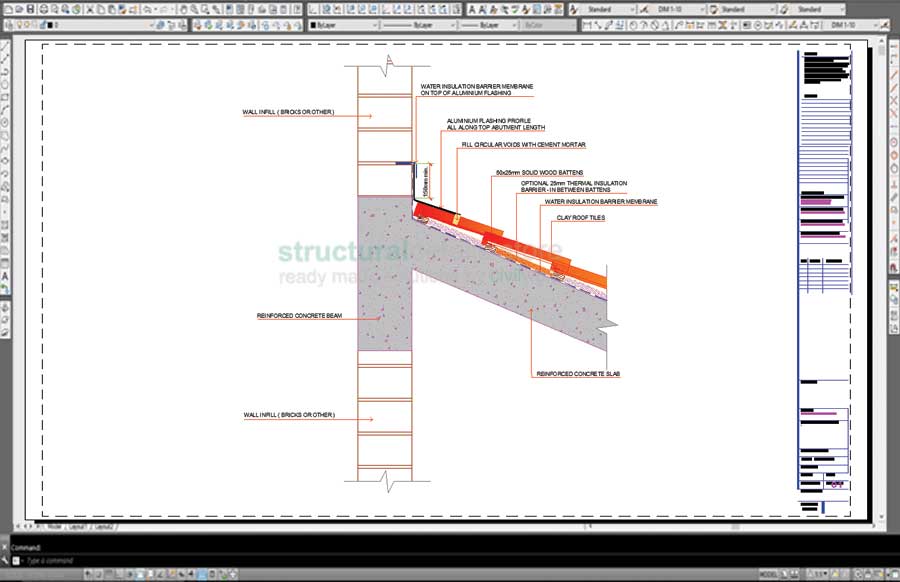
Task: Select the black ByLayer color swatch
Action: tap(312, 24)
